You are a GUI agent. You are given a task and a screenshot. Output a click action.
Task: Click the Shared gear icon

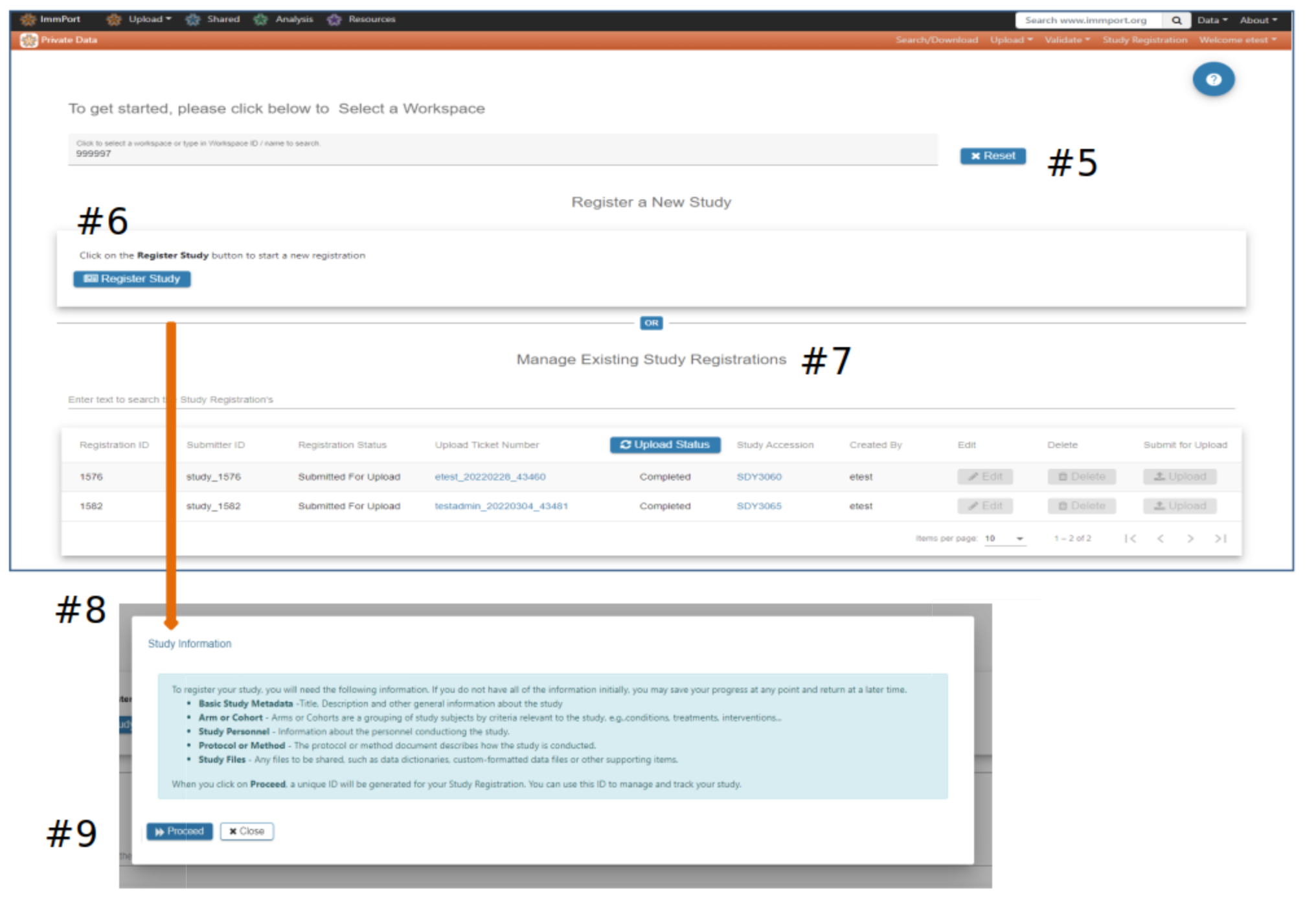(193, 19)
